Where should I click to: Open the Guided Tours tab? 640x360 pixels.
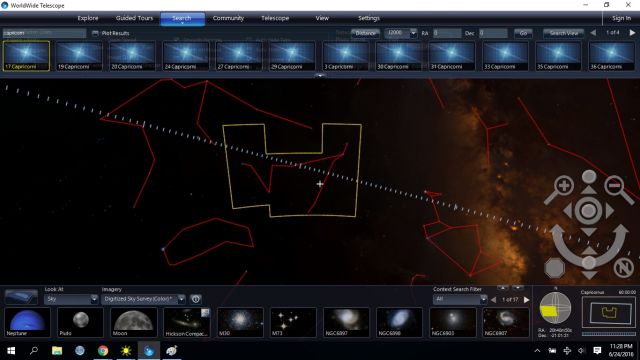pyautogui.click(x=134, y=18)
